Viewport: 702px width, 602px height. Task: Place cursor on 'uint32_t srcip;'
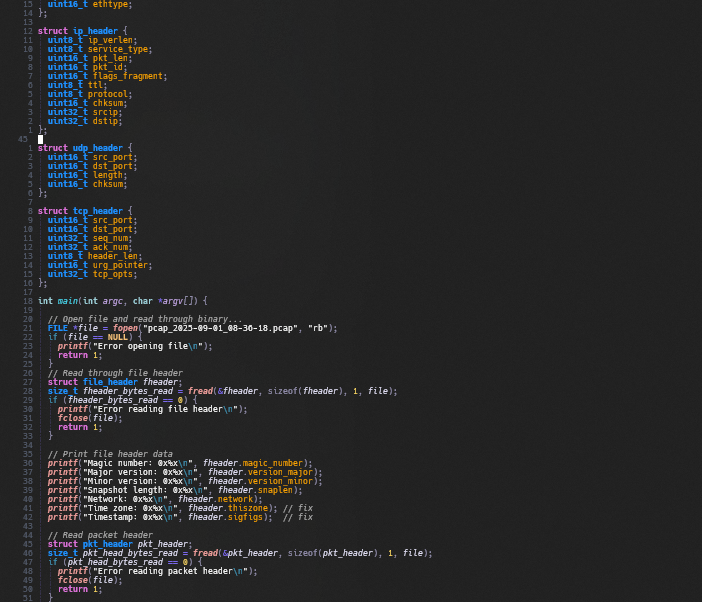click(x=85, y=112)
